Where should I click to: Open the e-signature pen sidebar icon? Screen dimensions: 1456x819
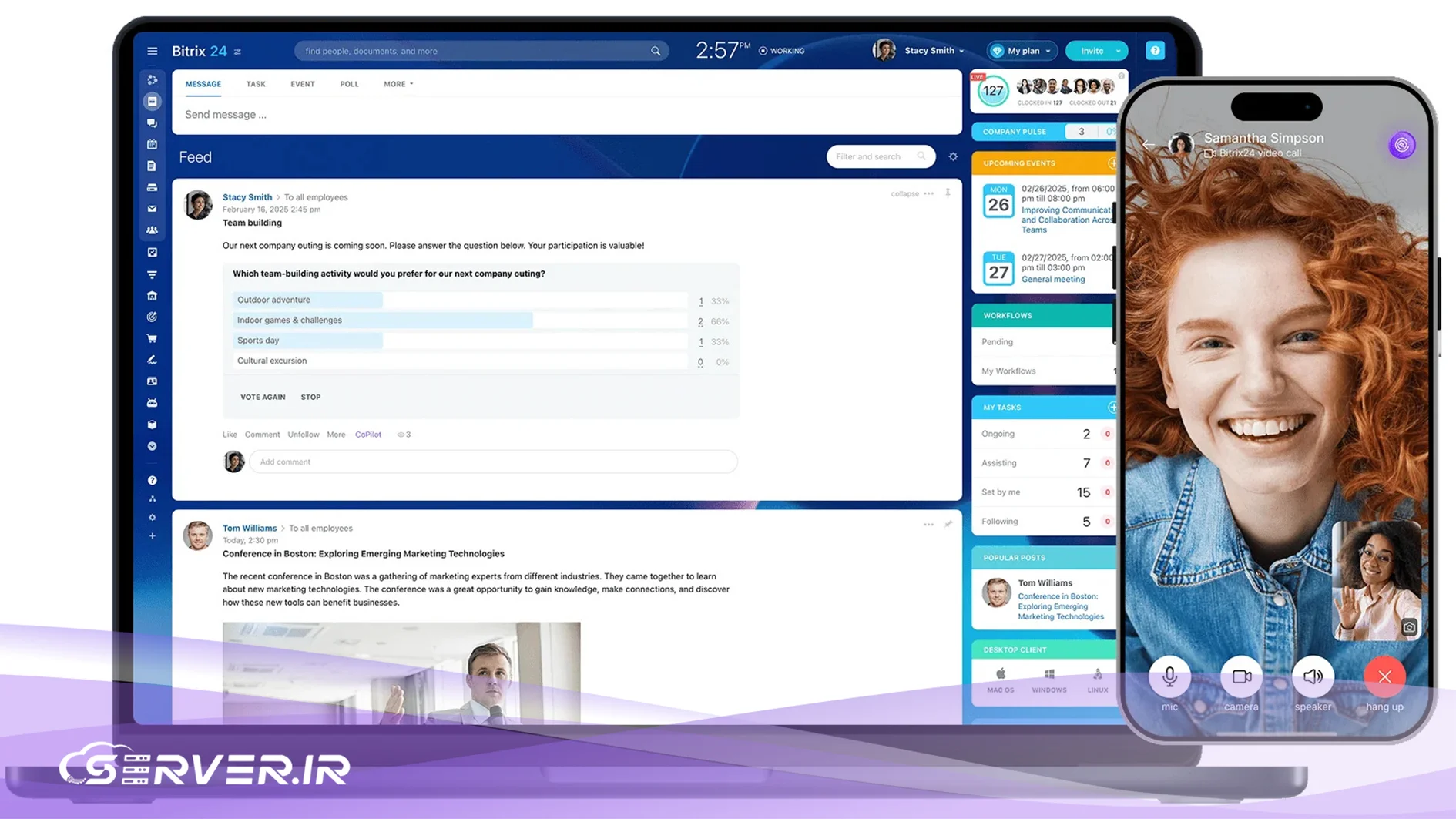(x=152, y=360)
